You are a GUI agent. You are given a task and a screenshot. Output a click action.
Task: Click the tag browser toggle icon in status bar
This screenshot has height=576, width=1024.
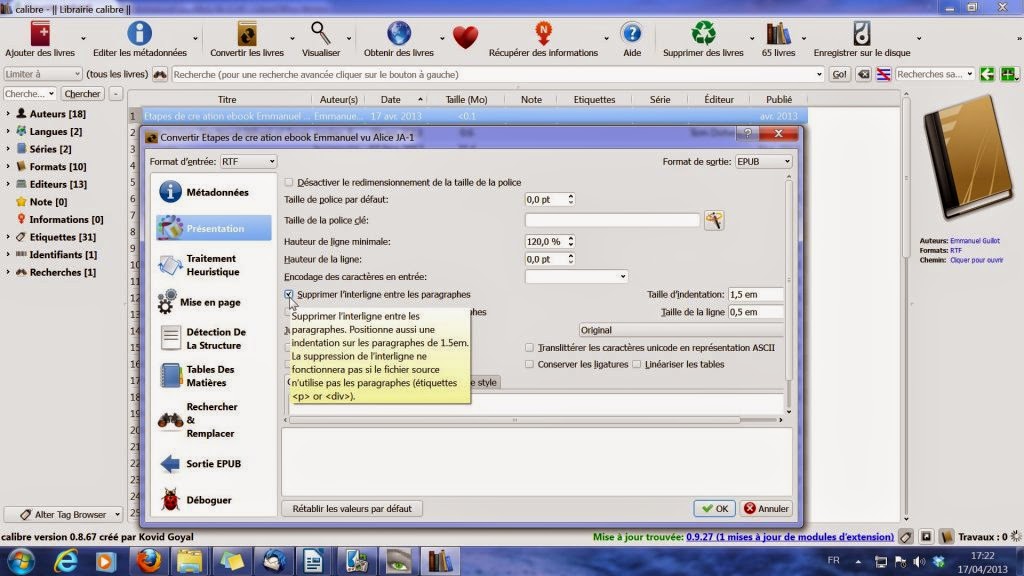[x=906, y=537]
